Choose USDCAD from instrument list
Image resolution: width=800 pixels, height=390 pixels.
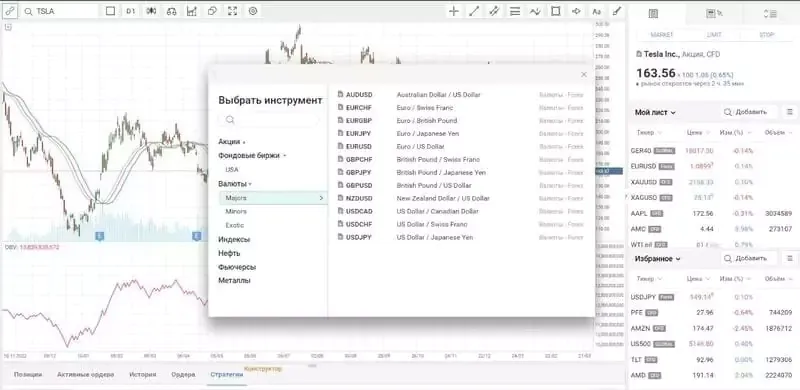[461, 211]
